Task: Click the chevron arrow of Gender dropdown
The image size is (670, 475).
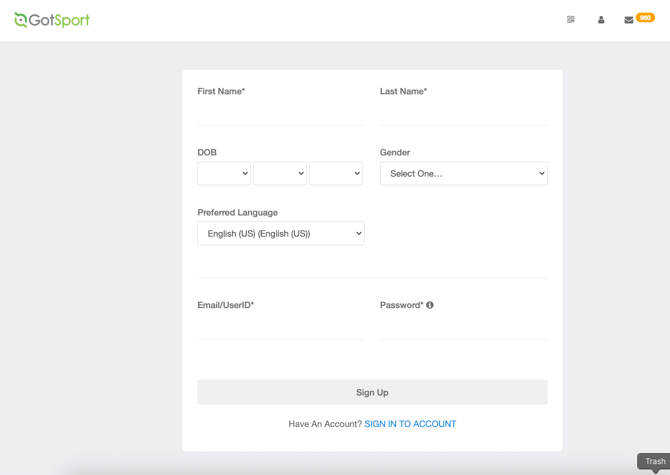Action: 541,173
